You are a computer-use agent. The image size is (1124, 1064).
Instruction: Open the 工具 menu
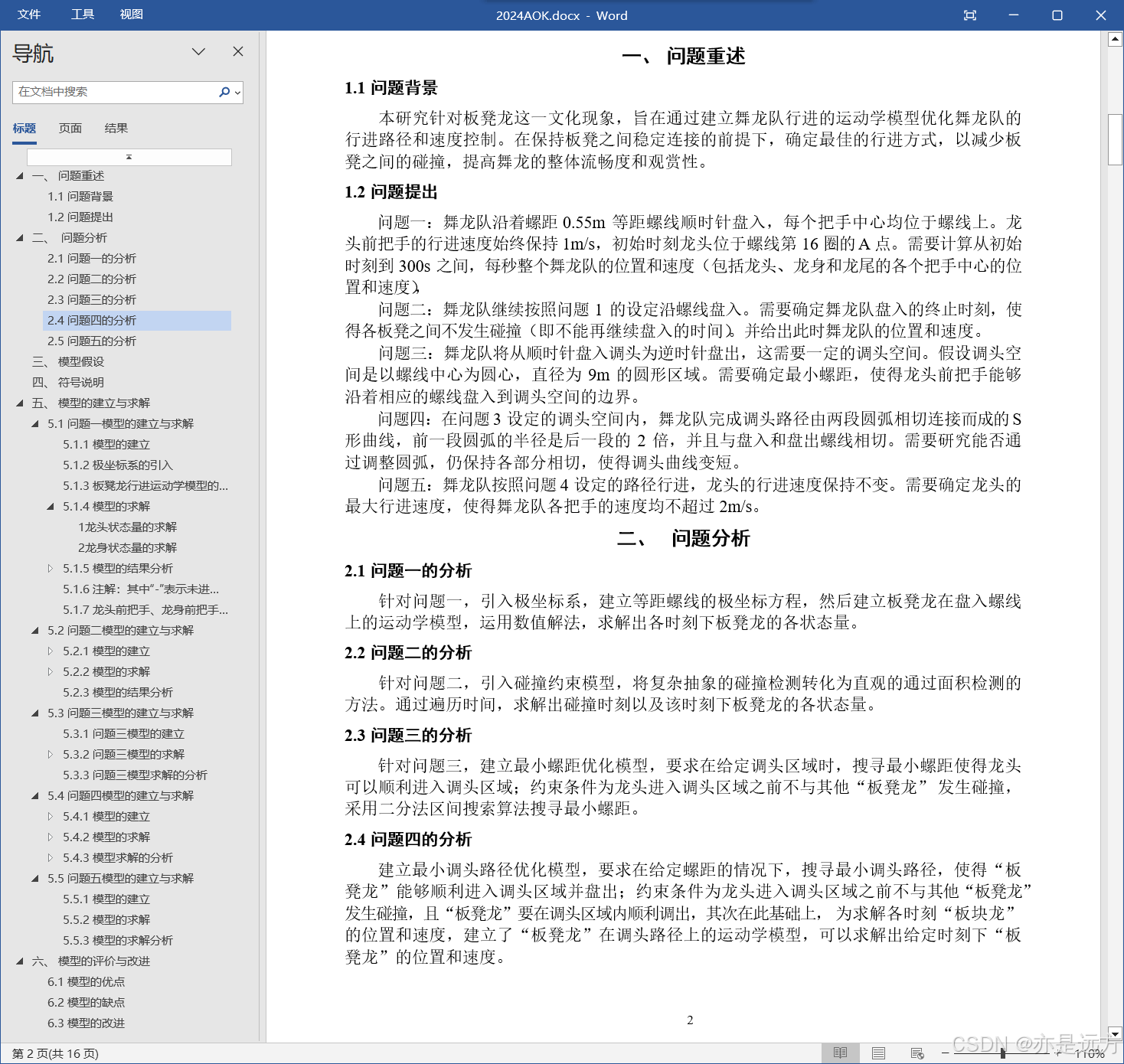click(83, 15)
